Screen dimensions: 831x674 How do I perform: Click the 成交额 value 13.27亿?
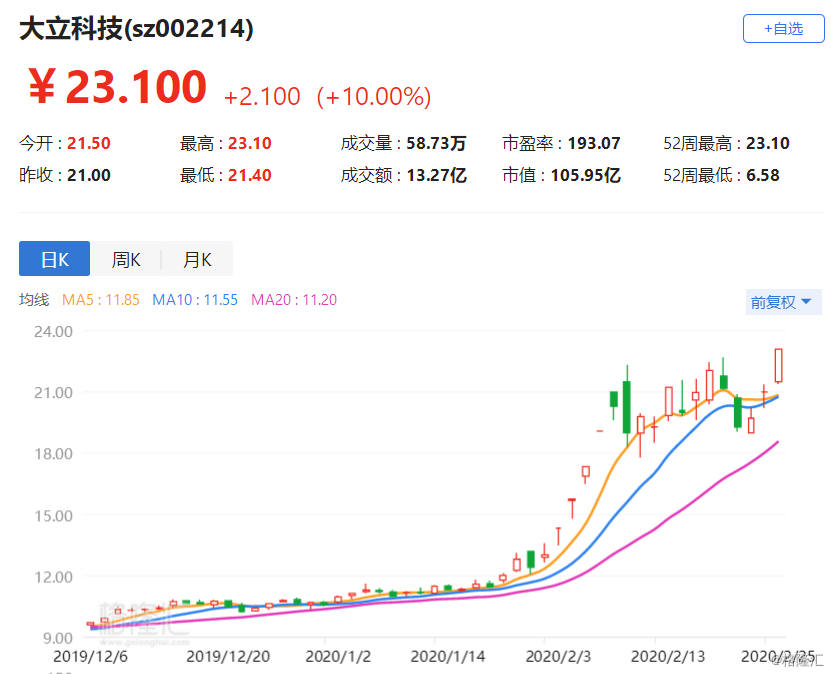[436, 175]
